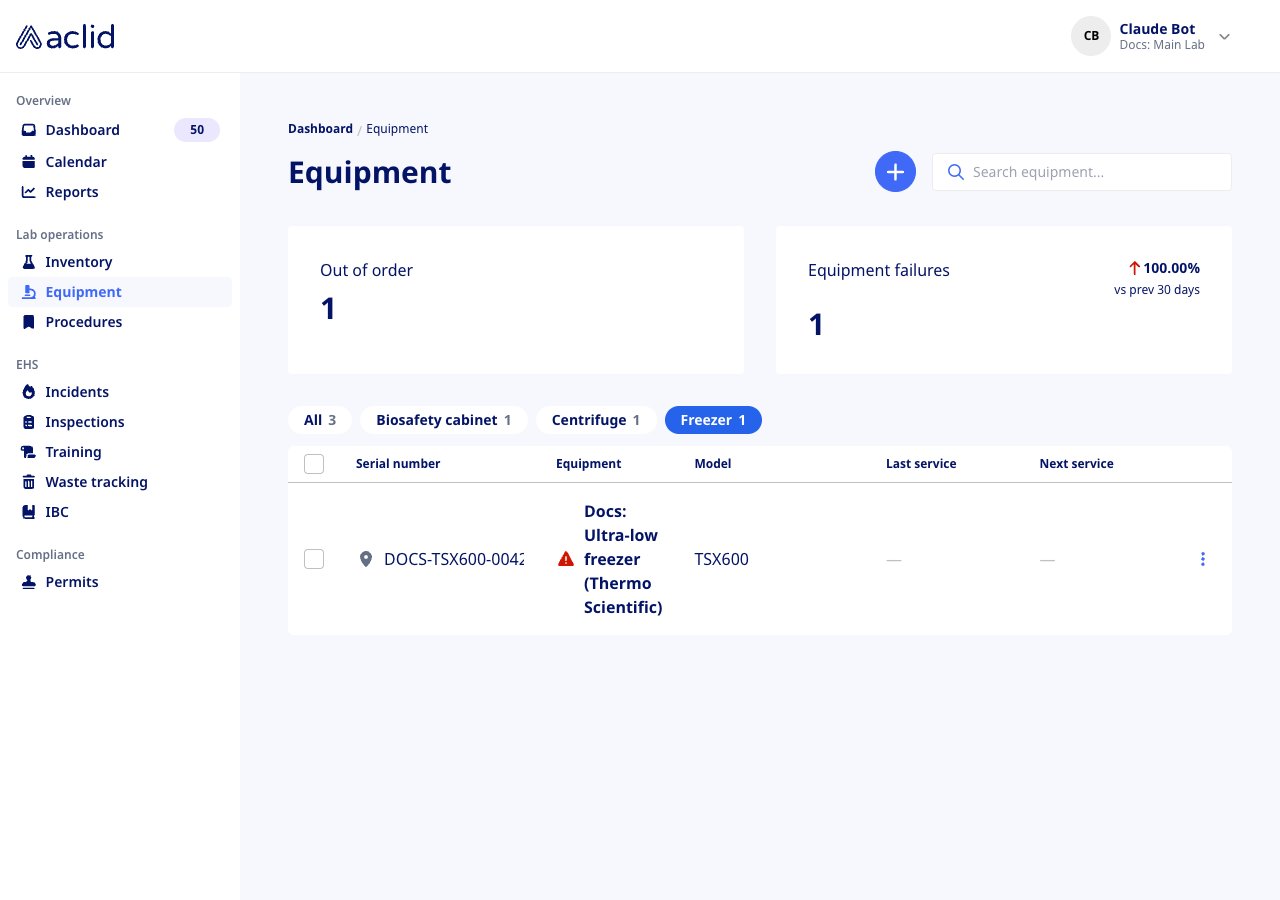Click the CB user avatar
The width and height of the screenshot is (1280, 900).
[1091, 36]
